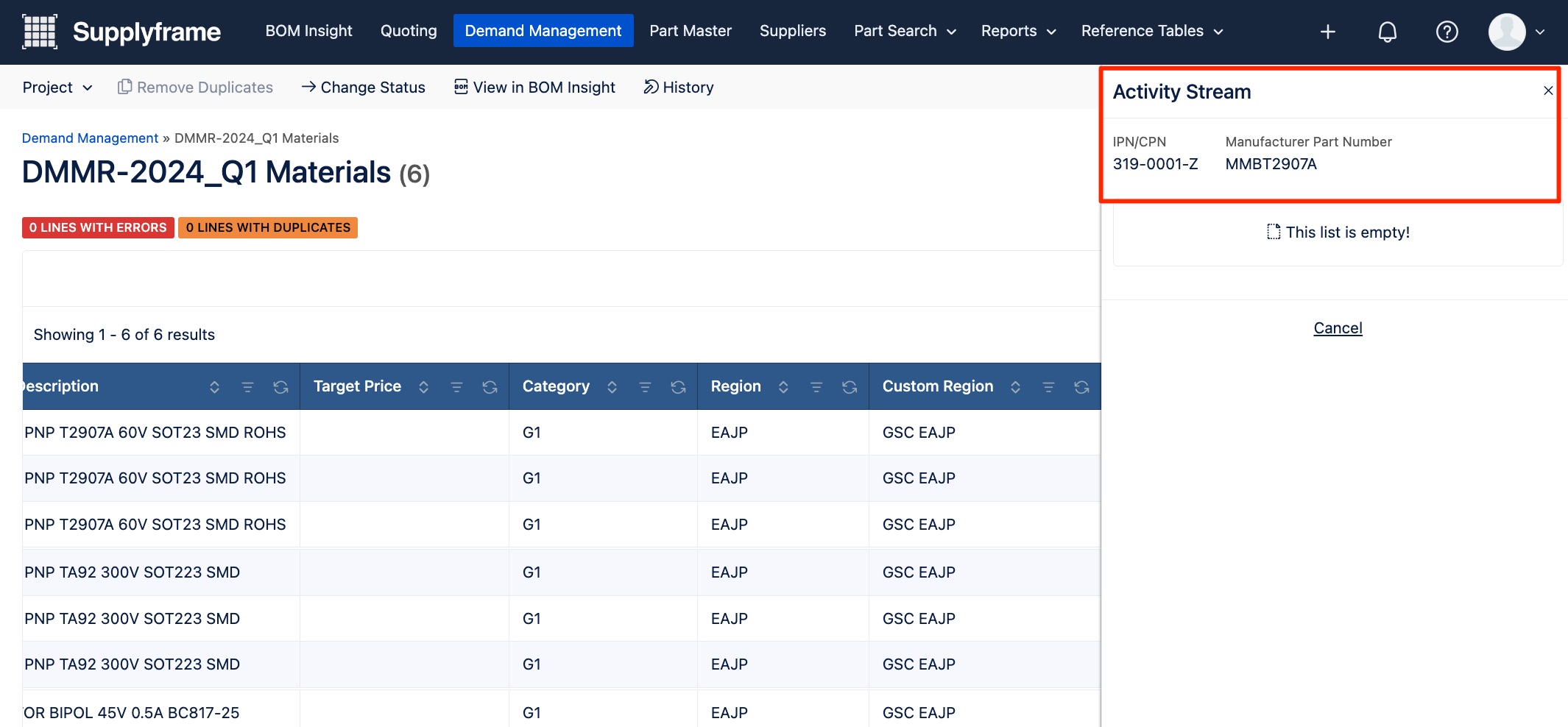Follow the Demand Management breadcrumb link

90,138
